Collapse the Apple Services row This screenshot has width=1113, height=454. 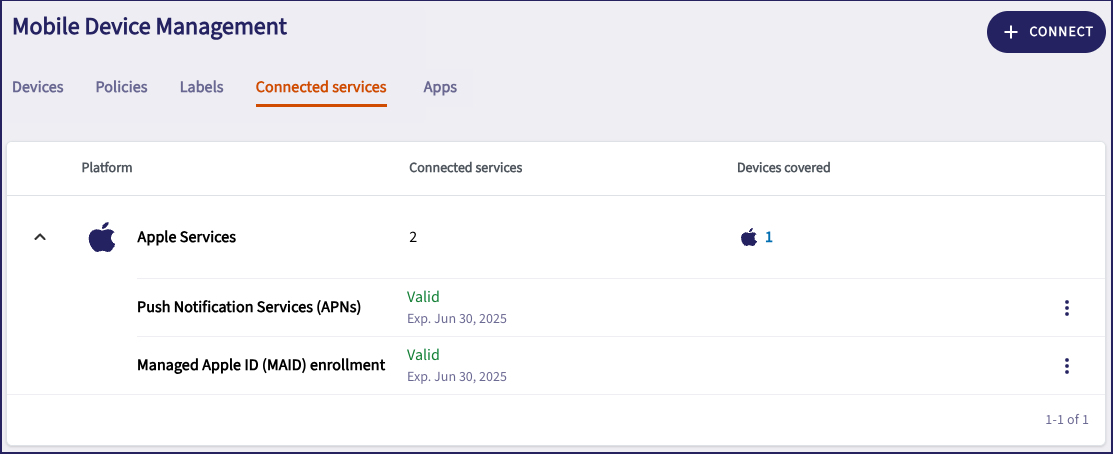click(40, 238)
